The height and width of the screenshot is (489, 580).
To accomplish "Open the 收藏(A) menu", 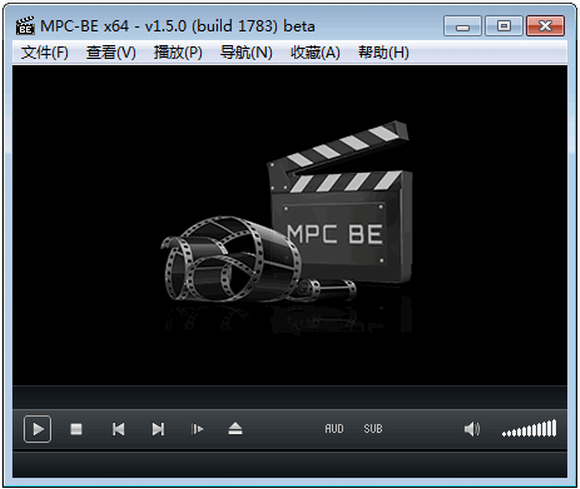I will (x=315, y=53).
